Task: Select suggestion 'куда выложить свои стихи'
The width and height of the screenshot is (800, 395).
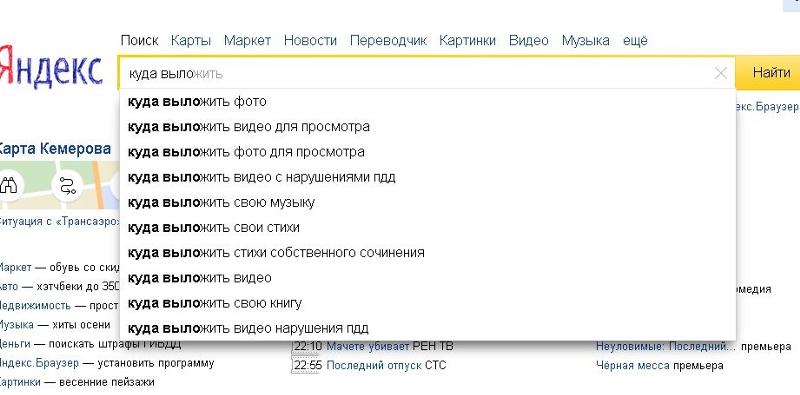Action: coord(428,228)
